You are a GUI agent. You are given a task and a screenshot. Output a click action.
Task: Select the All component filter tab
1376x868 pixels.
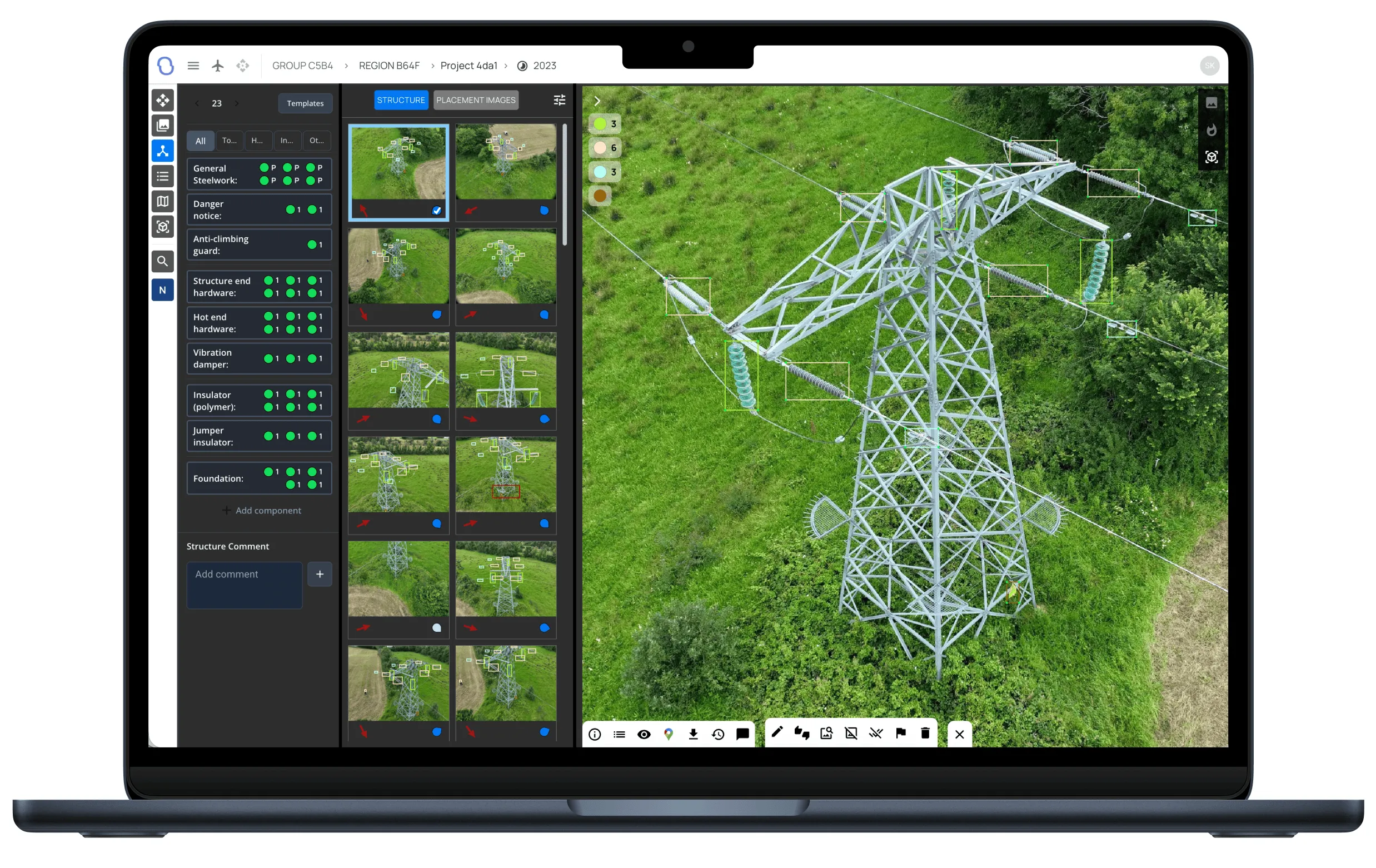[x=200, y=141]
